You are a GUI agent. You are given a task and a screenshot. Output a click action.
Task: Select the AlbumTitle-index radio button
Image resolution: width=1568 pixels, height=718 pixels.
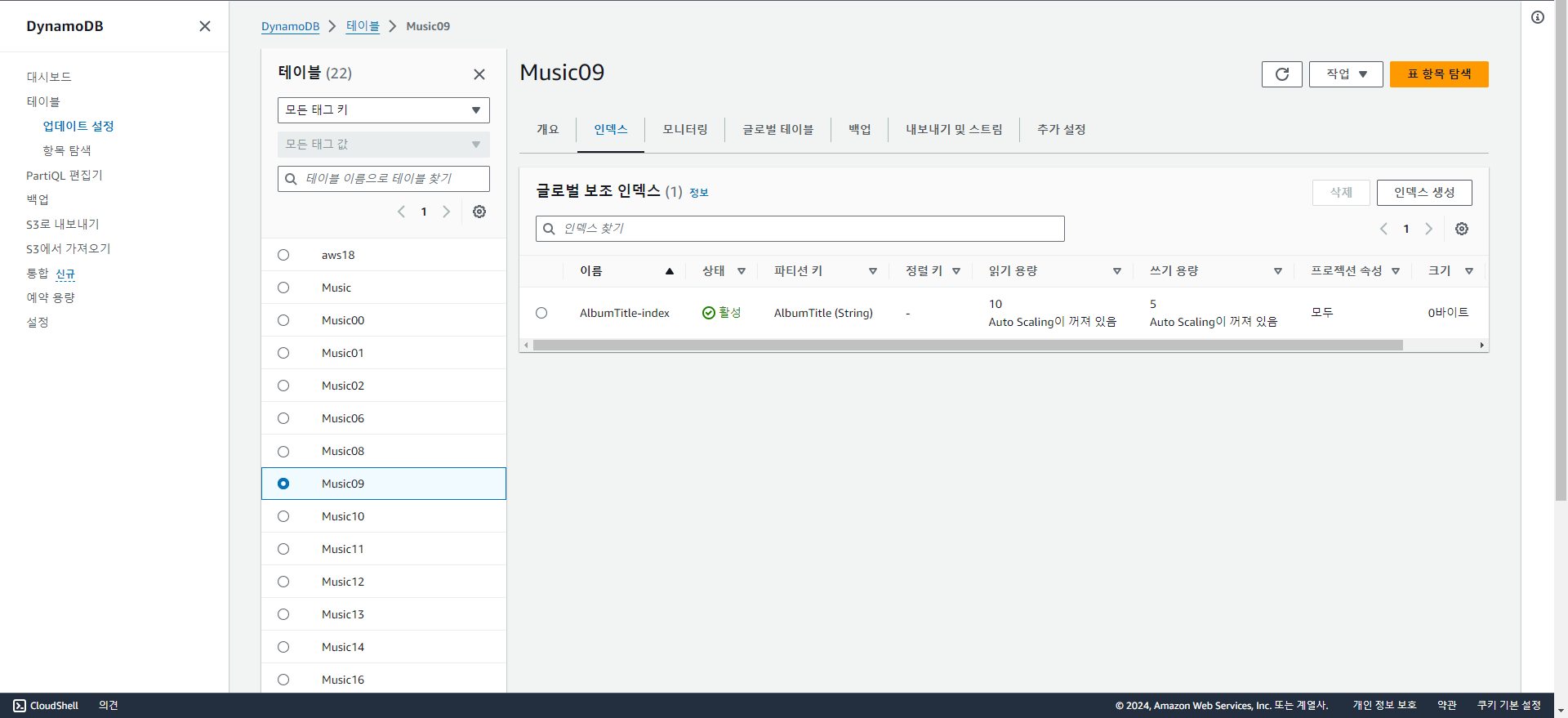click(x=541, y=313)
